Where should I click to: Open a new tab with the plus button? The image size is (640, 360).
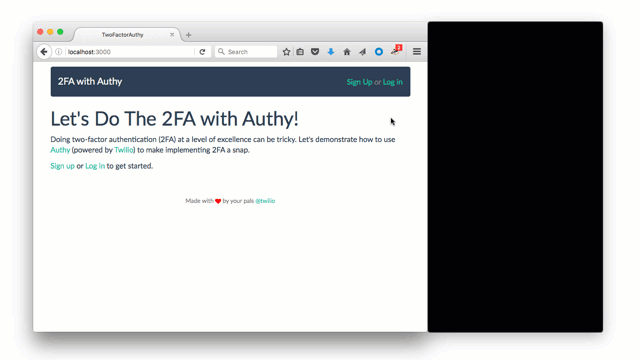tap(188, 35)
